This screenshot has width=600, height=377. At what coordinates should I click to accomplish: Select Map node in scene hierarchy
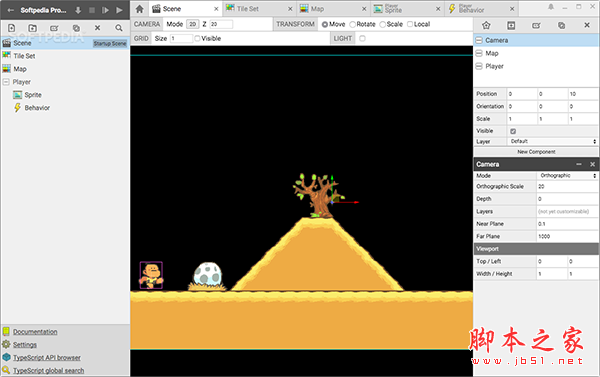point(536,53)
